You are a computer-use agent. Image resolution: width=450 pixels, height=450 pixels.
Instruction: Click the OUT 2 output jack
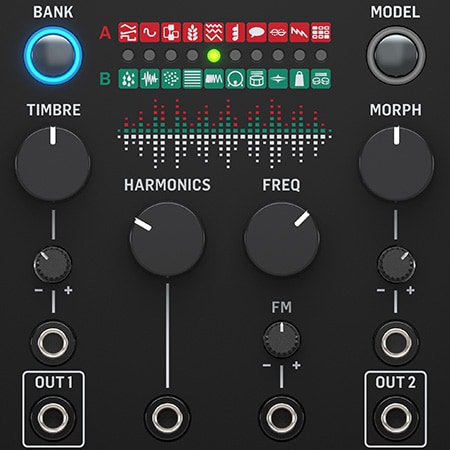(396, 417)
